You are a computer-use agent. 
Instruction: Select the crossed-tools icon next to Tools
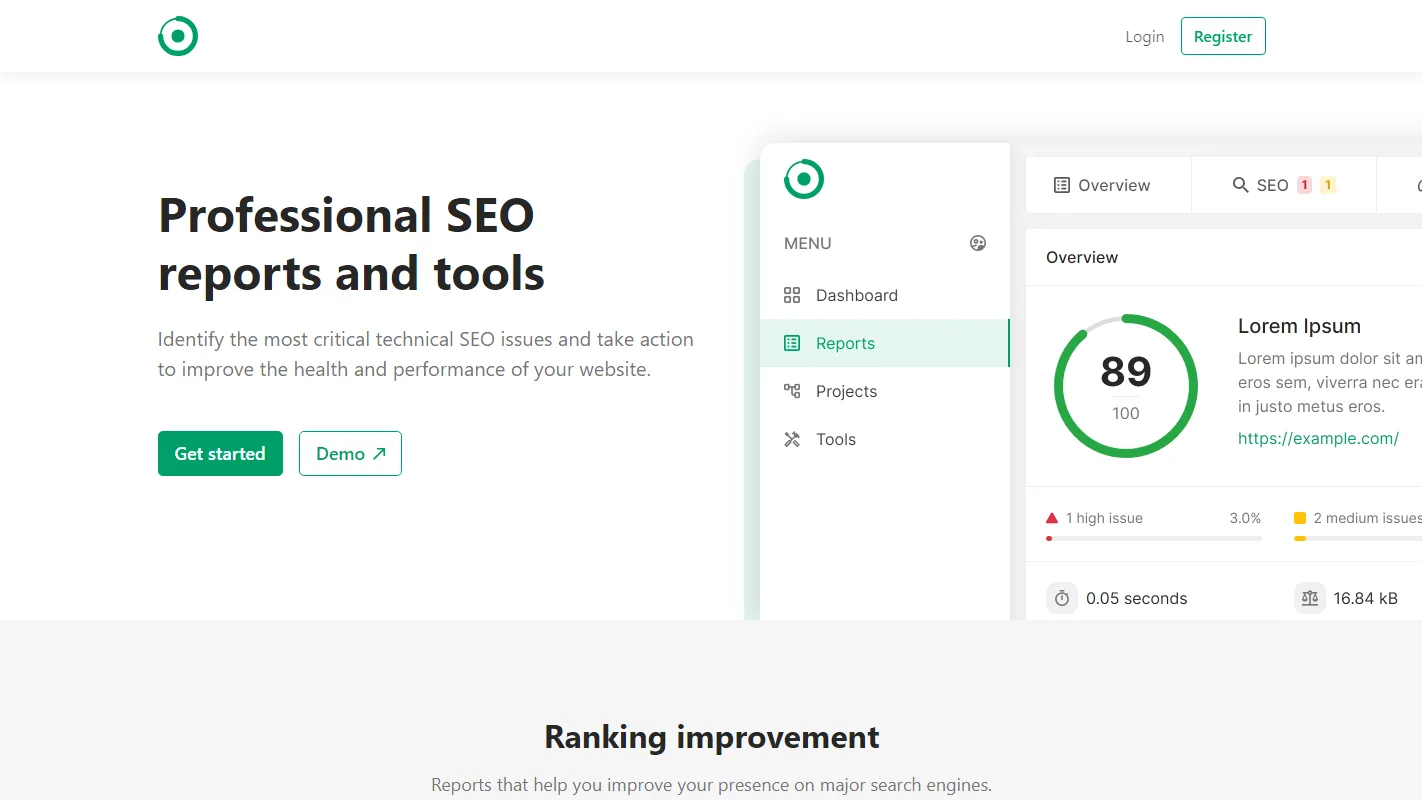pos(792,439)
